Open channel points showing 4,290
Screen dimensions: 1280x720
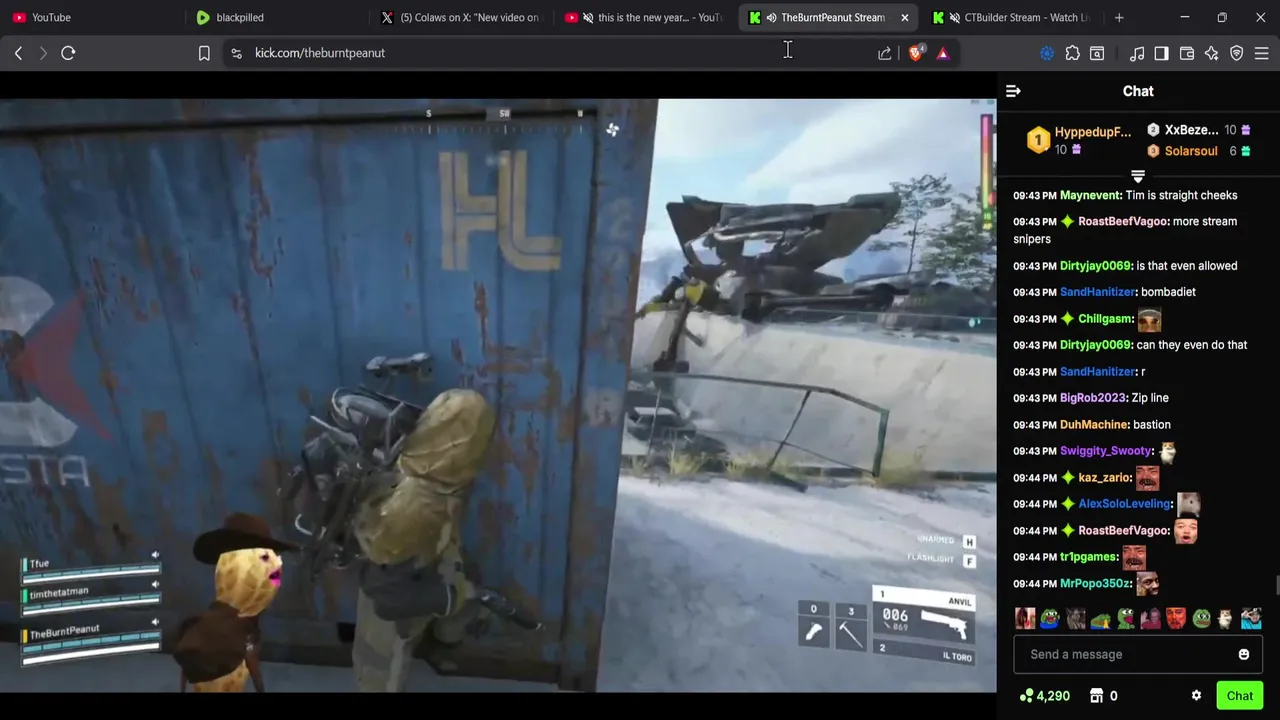(1045, 696)
